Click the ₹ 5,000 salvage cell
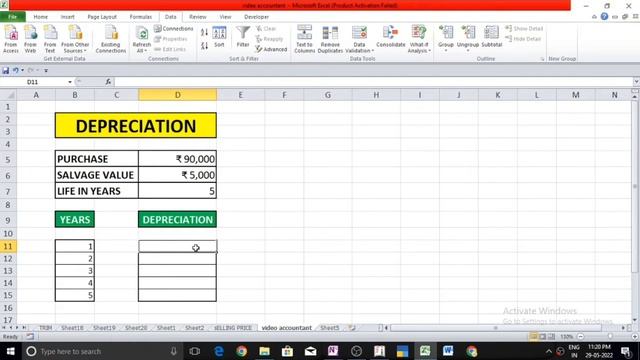Screen dimensions: 640x360 [178, 175]
